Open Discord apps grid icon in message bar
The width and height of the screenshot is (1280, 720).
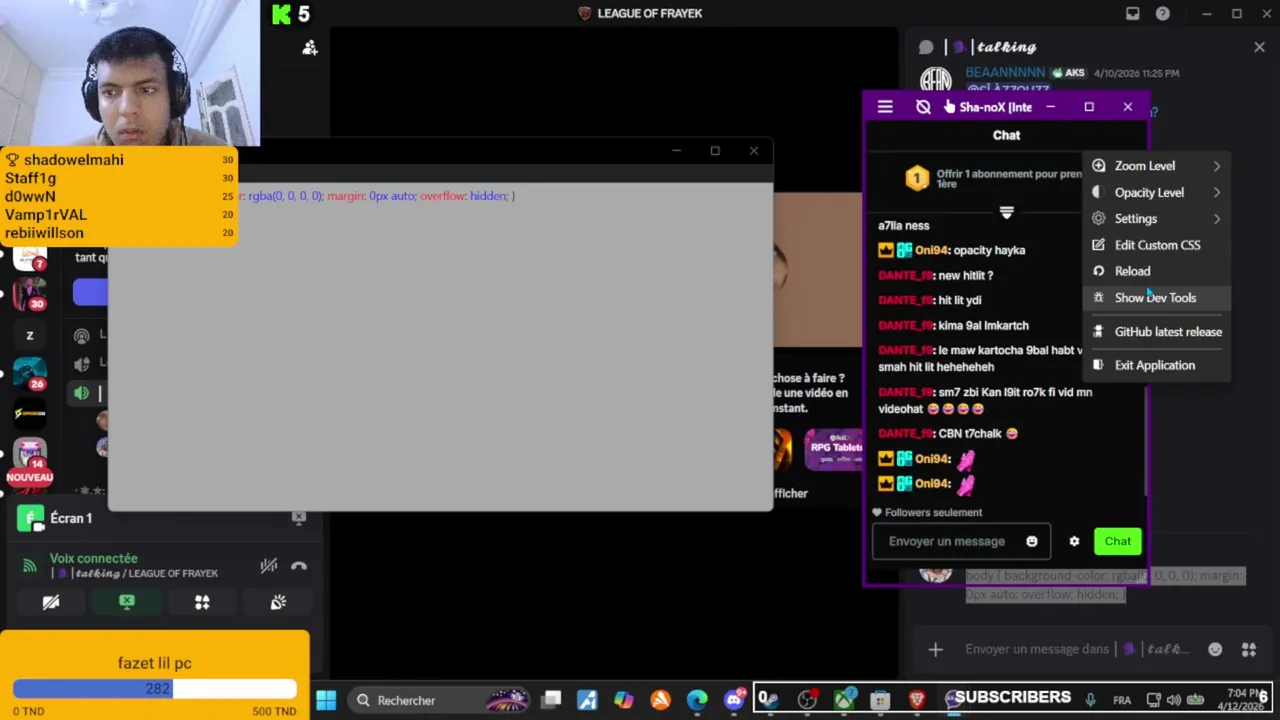tap(1249, 649)
